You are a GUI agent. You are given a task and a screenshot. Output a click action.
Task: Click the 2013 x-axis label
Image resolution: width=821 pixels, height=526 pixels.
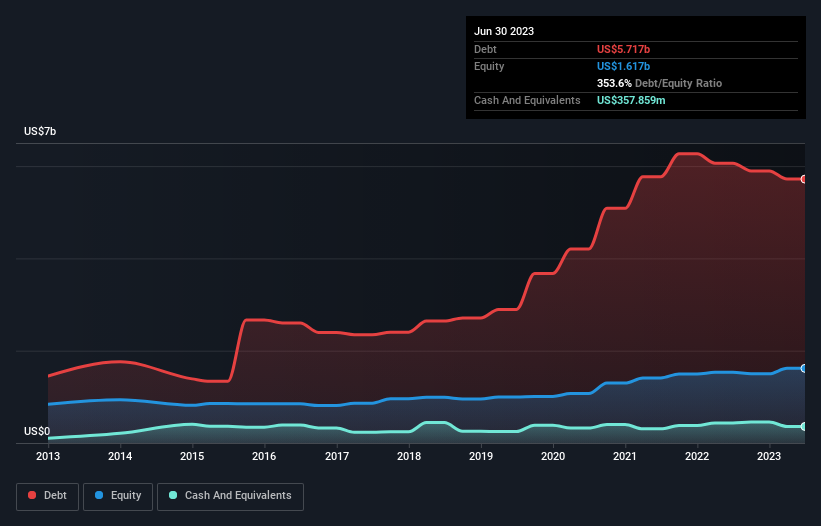tap(48, 456)
